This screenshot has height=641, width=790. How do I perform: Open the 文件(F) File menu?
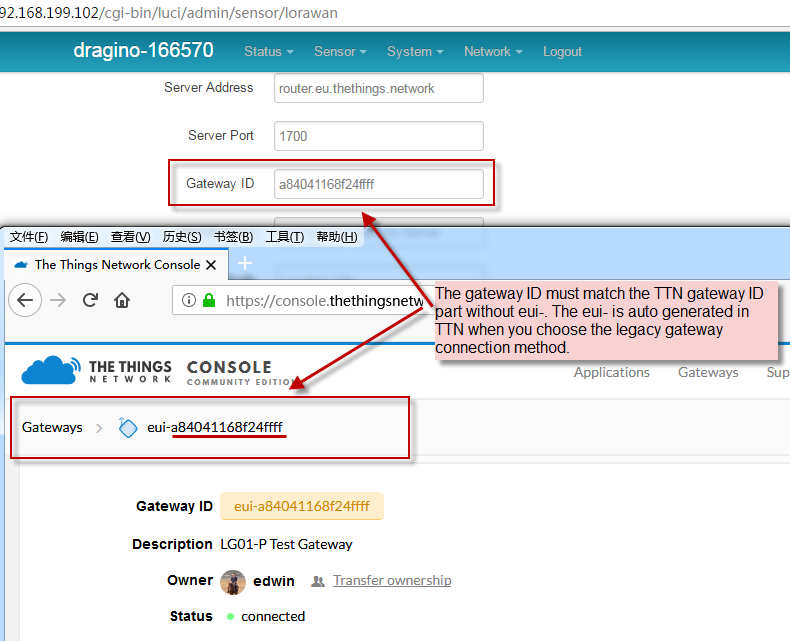(x=29, y=237)
